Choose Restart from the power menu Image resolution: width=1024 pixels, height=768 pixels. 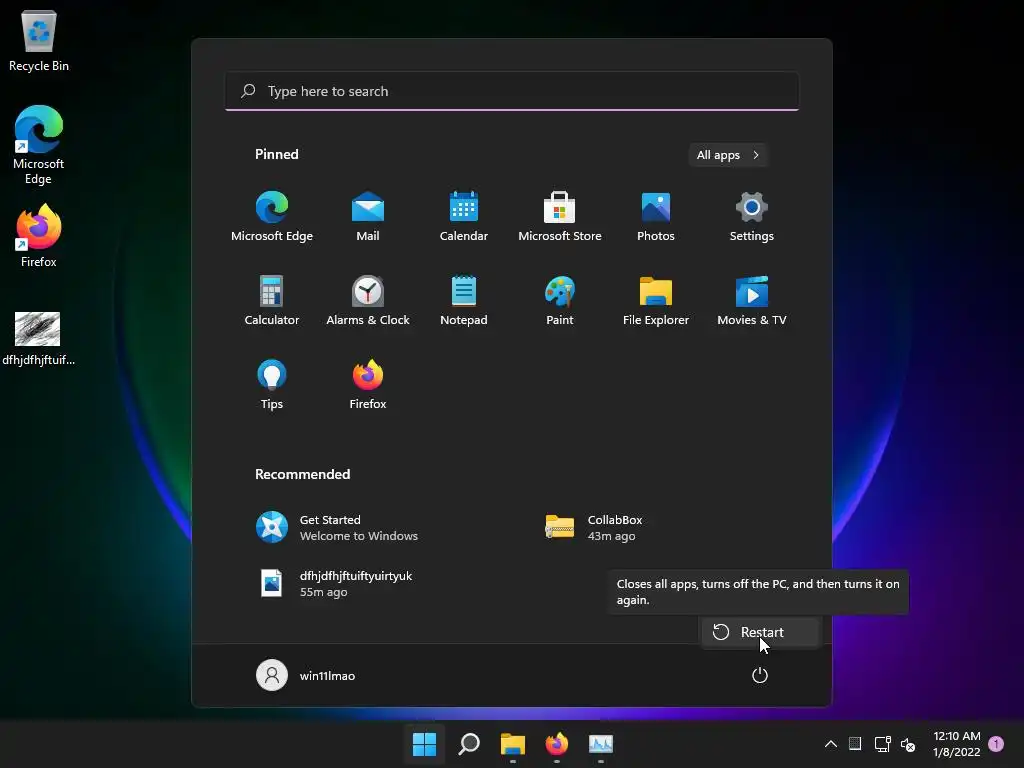760,632
